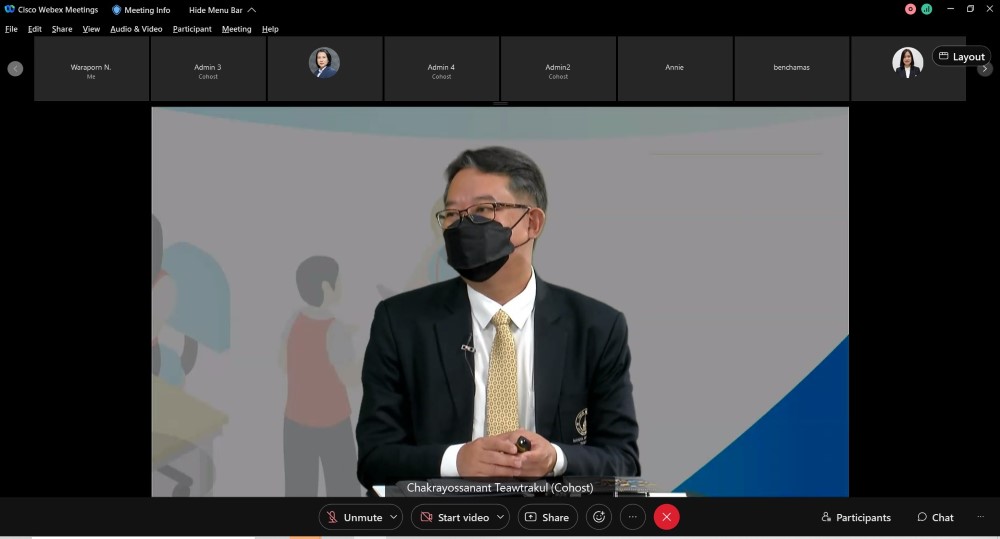
Task: Click the Share content button
Action: click(x=547, y=517)
